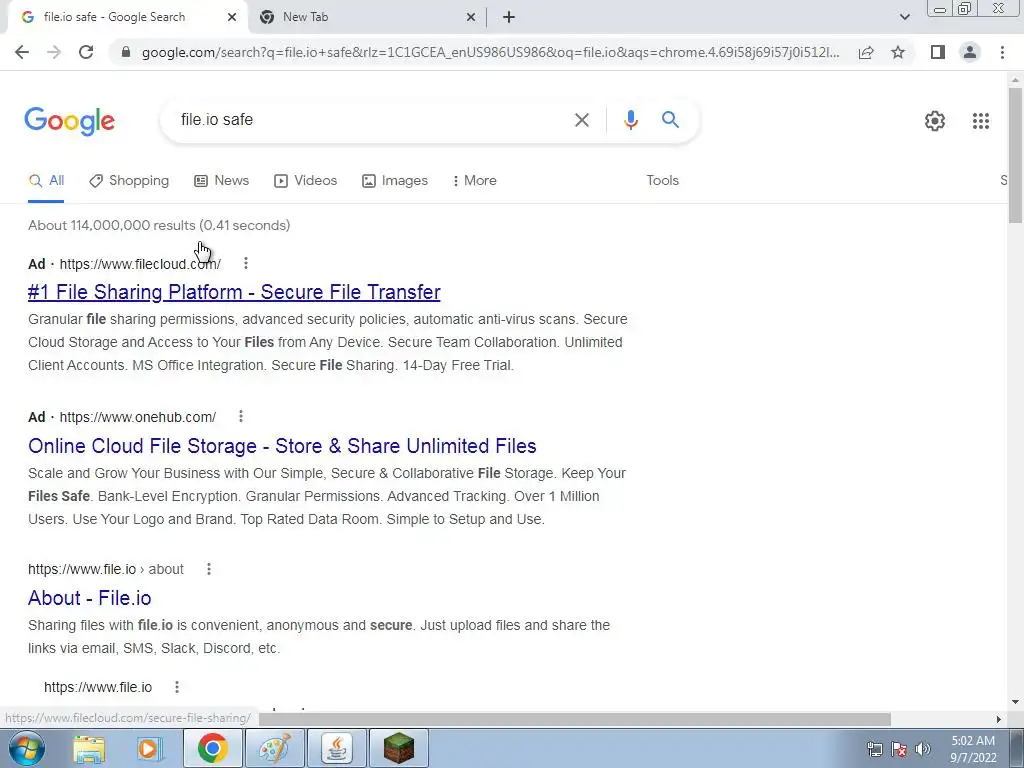1024x768 pixels.
Task: Open the 'About - File.io' result
Action: point(89,598)
